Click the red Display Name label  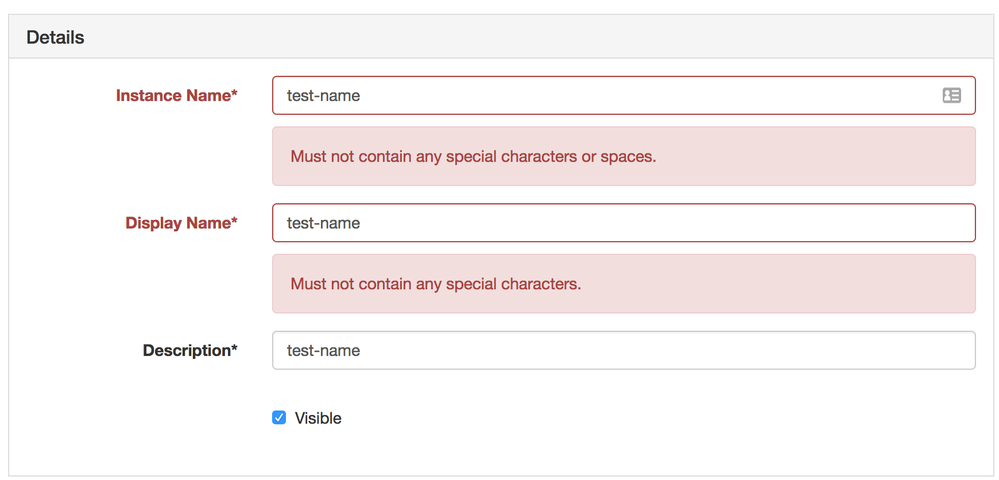pyautogui.click(x=178, y=223)
